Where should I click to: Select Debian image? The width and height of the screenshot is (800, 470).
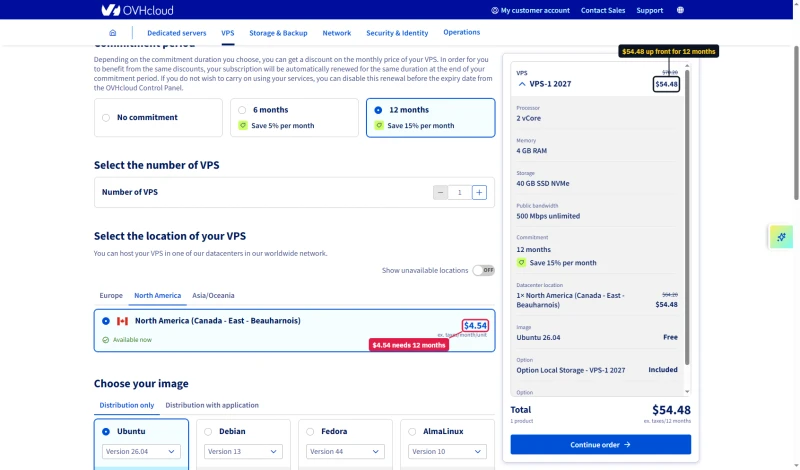click(x=208, y=432)
